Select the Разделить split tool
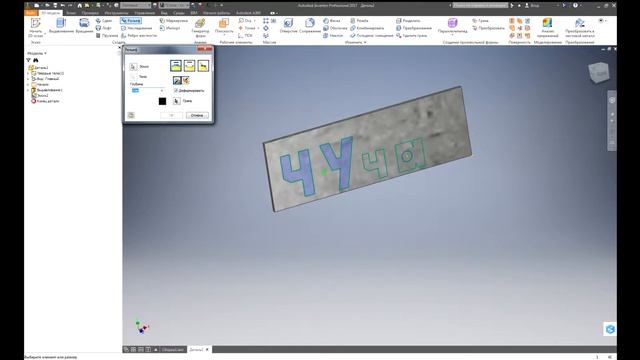640x360 pixels. click(408, 20)
